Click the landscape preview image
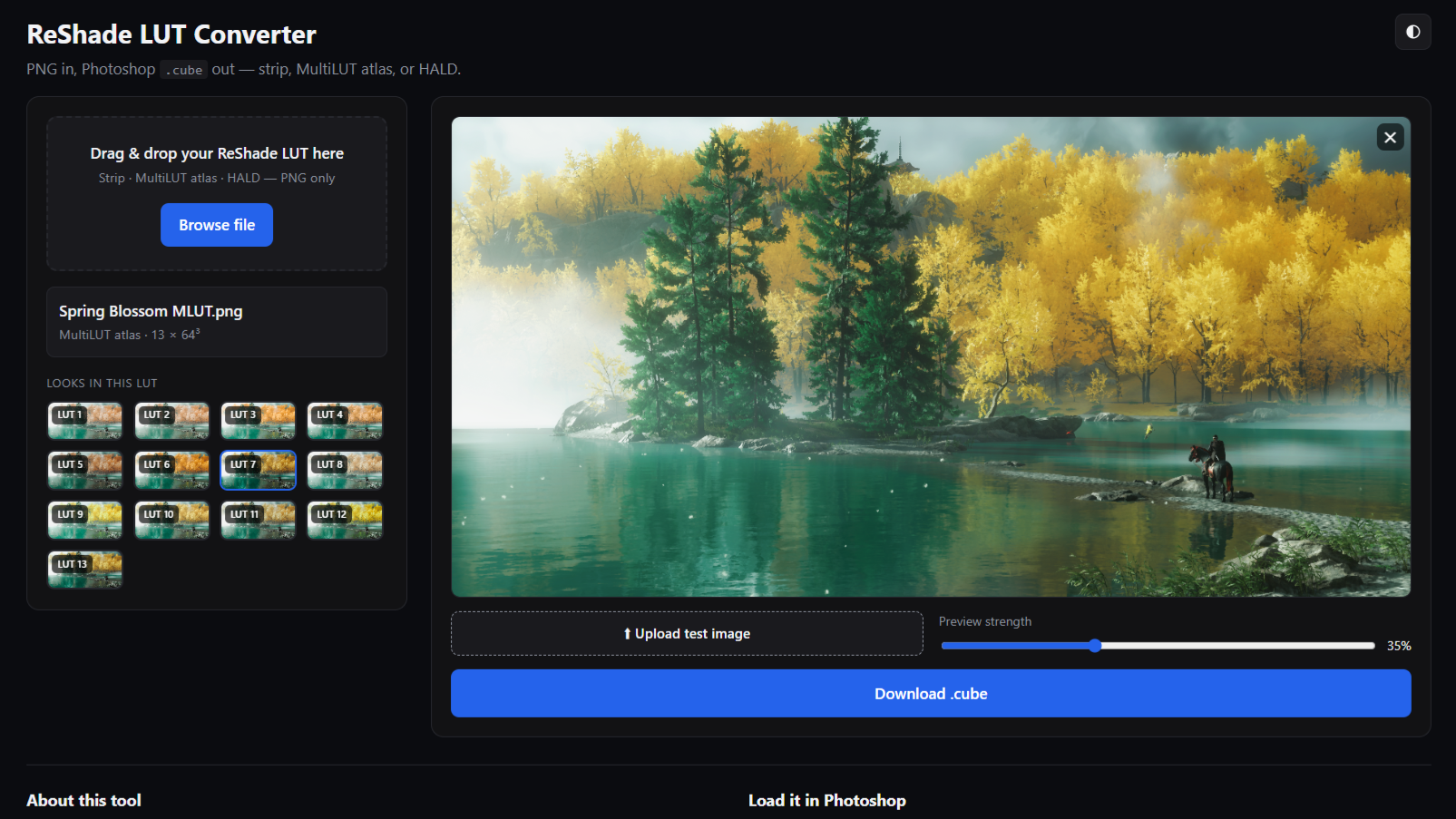Image resolution: width=1456 pixels, height=819 pixels. pyautogui.click(x=931, y=356)
